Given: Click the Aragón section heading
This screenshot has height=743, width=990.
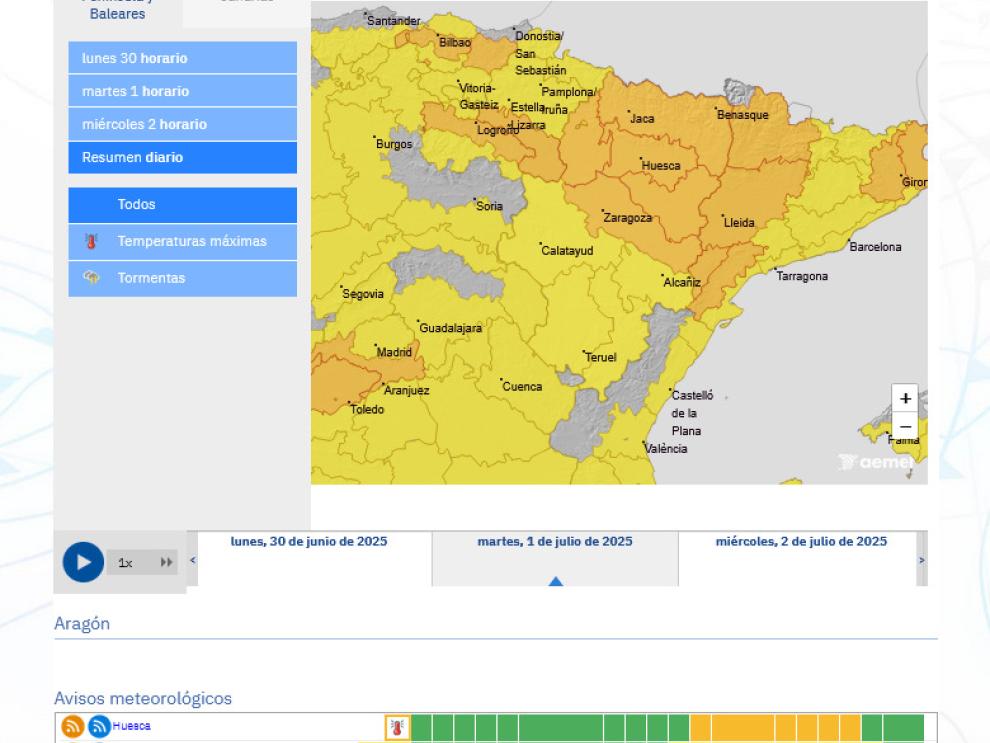Looking at the screenshot, I should coord(82,624).
